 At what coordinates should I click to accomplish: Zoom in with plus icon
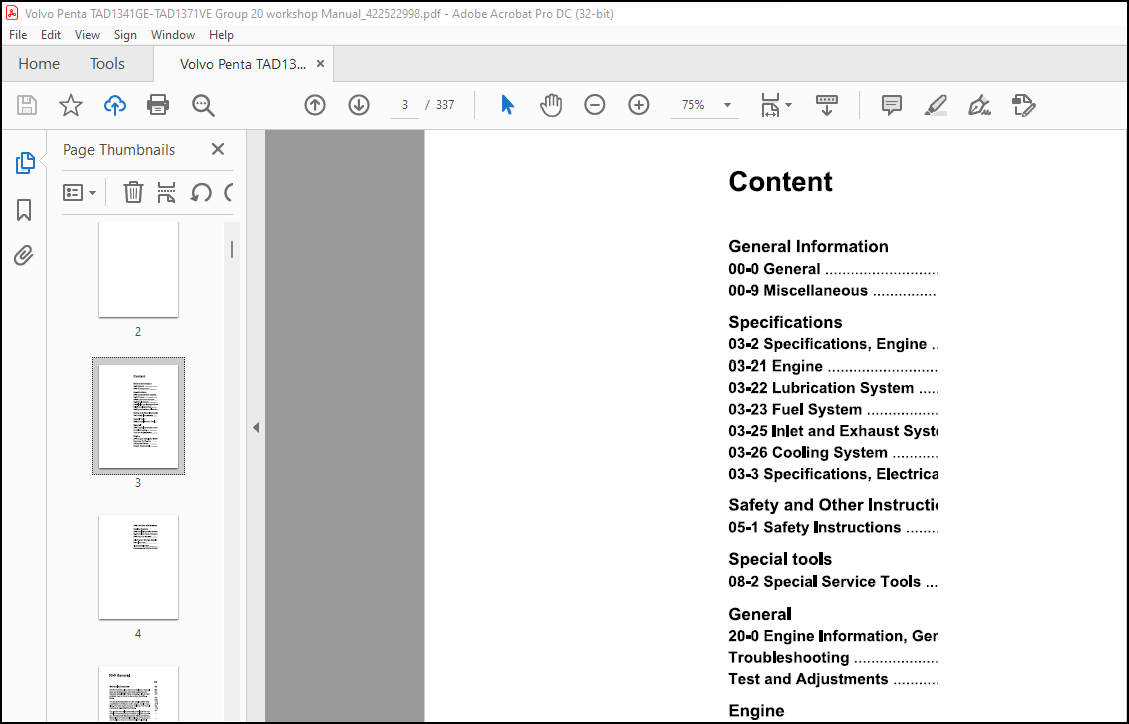click(x=639, y=105)
